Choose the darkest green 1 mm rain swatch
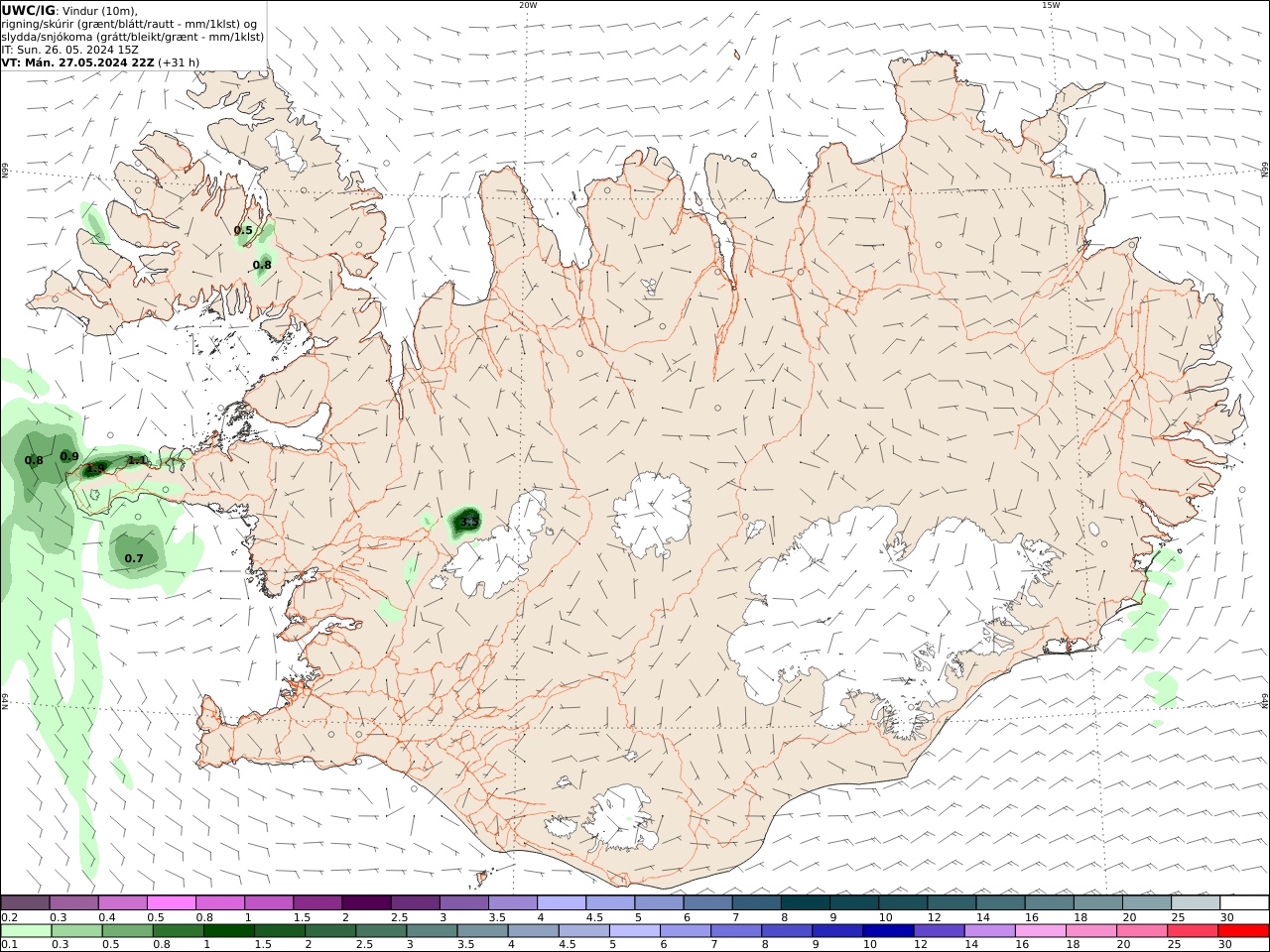The image size is (1270, 952). pyautogui.click(x=228, y=931)
